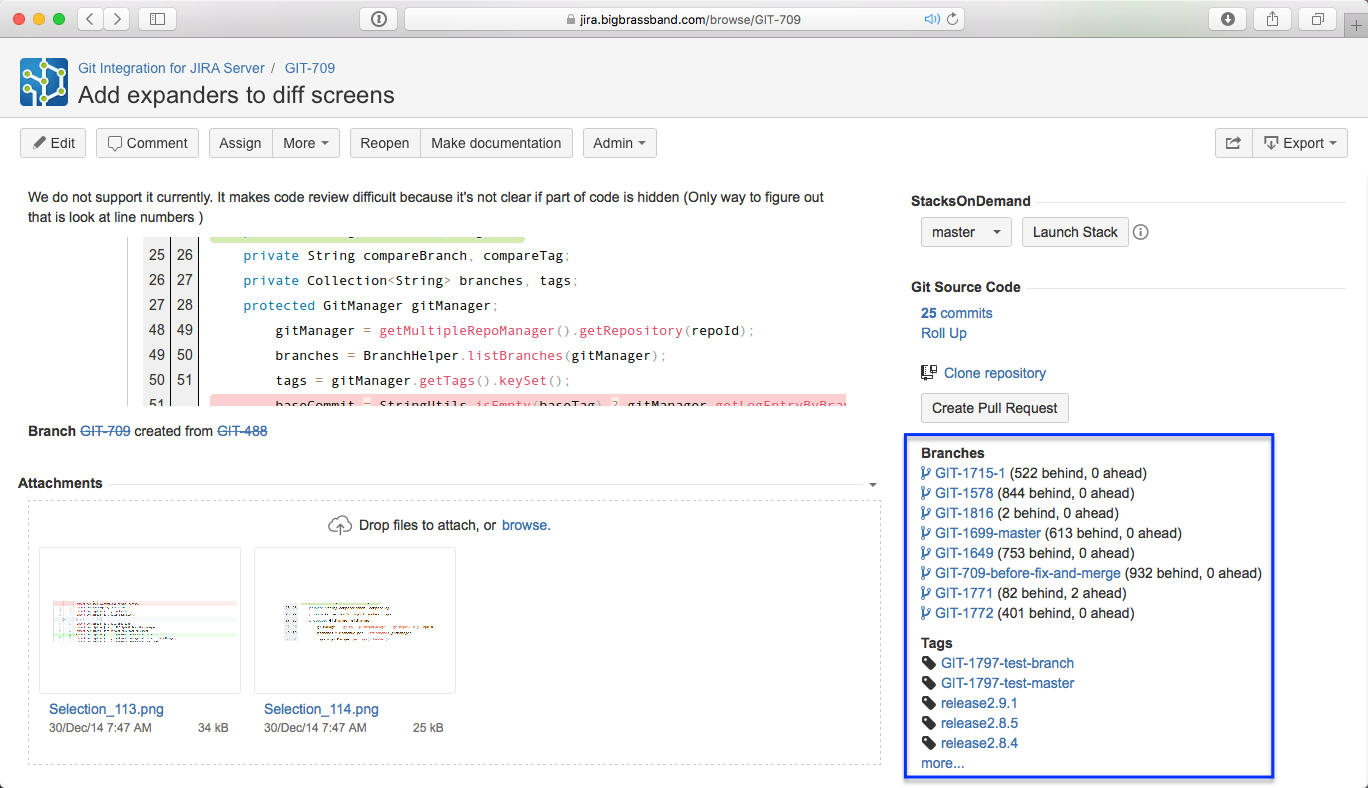Click the share issue icon near Export
1368x788 pixels.
[1233, 142]
